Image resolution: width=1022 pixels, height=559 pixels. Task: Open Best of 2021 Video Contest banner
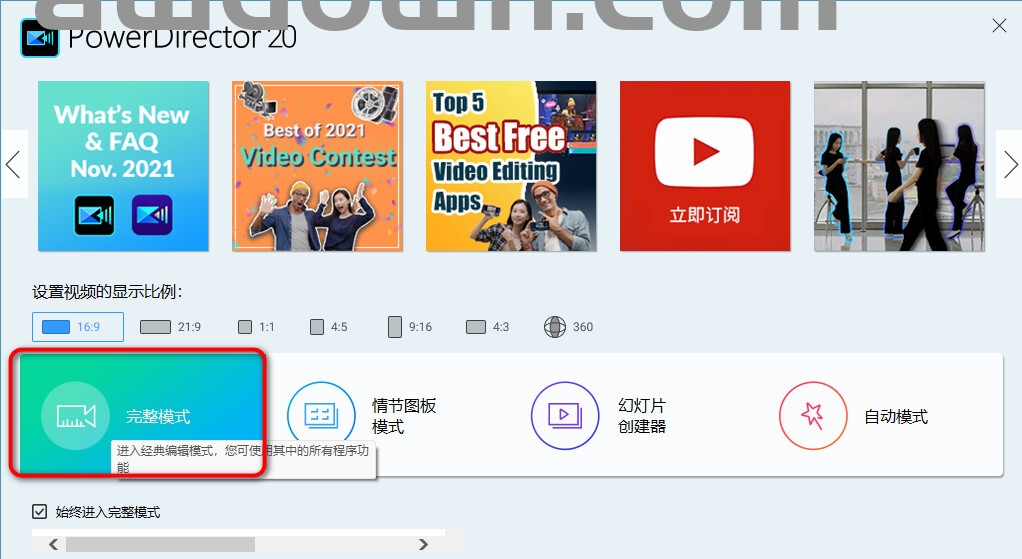point(317,166)
